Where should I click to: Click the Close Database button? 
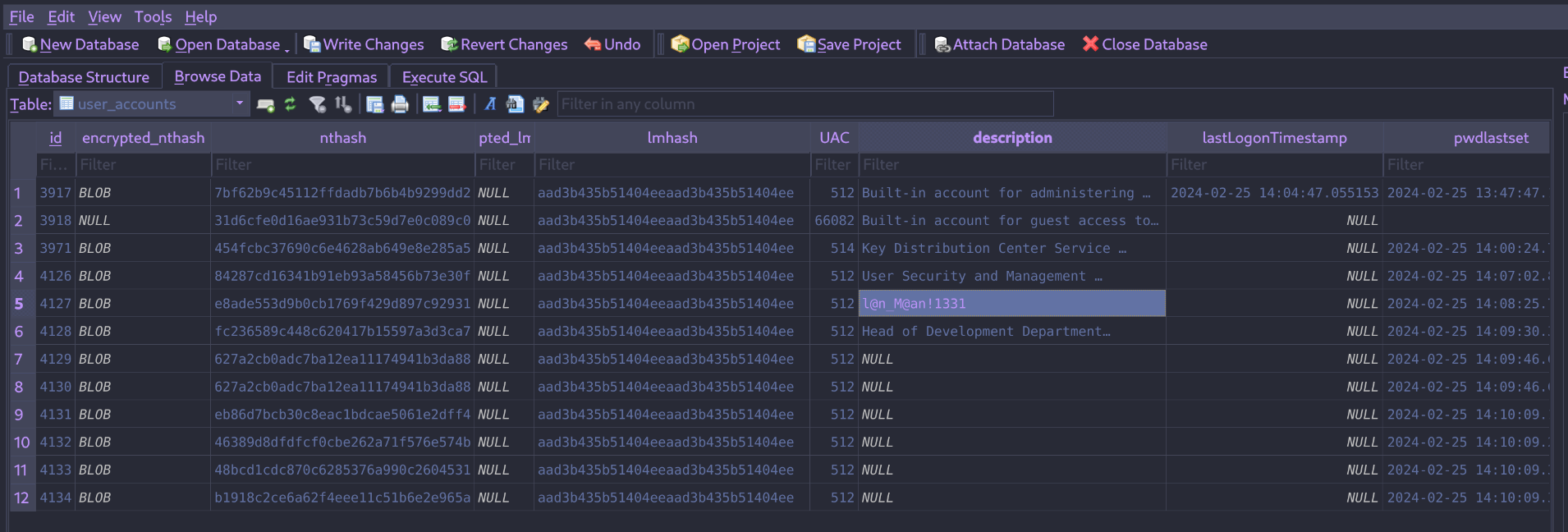1144,44
